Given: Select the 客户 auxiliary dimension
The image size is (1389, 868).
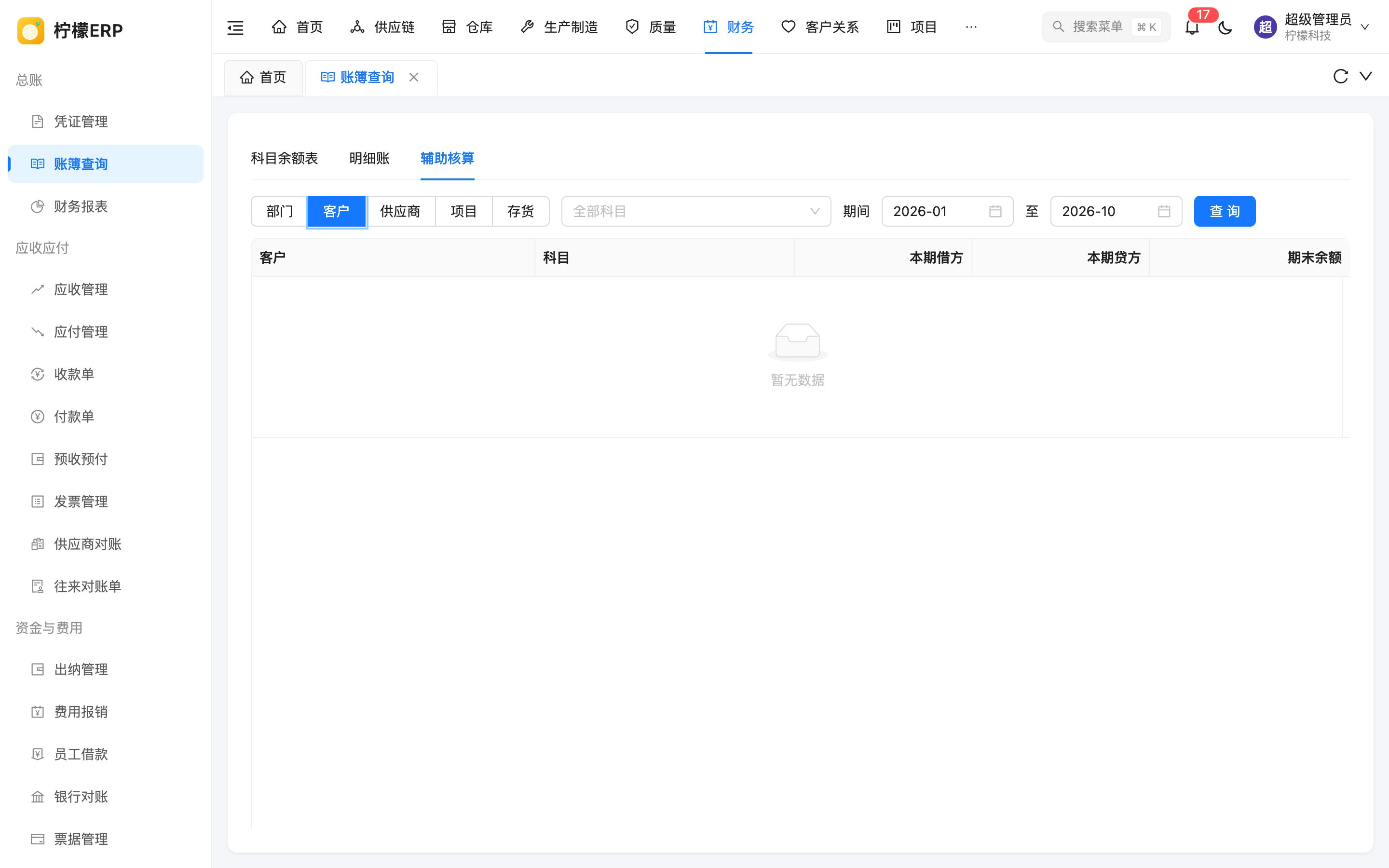Looking at the screenshot, I should click(336, 211).
